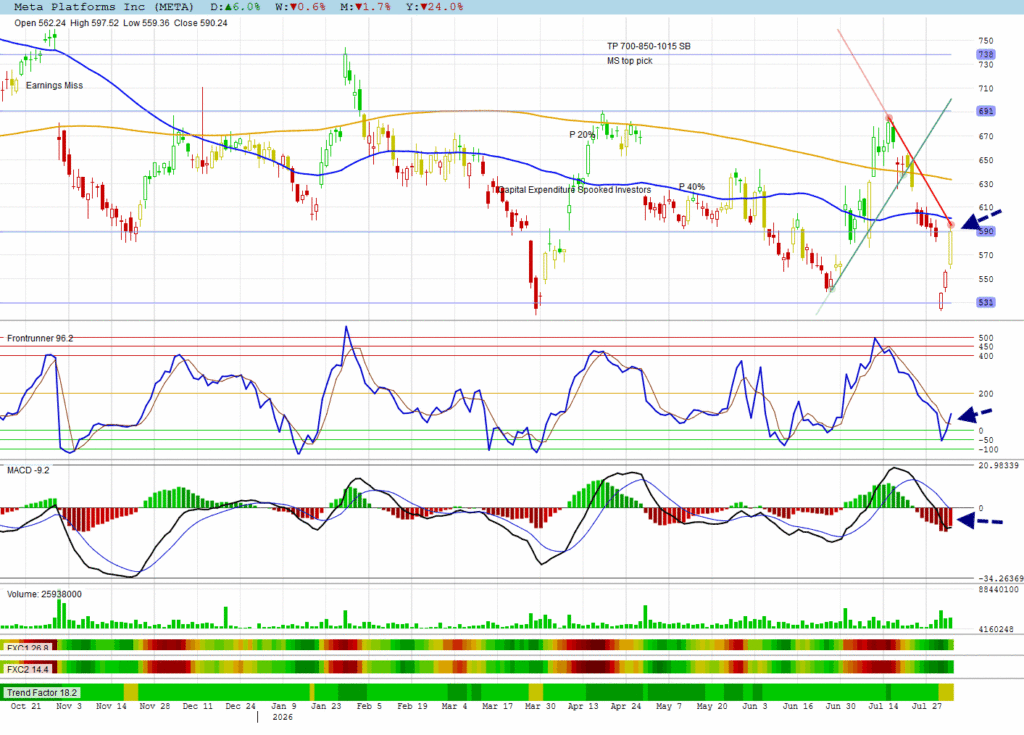Click the MS top pick note

point(630,61)
